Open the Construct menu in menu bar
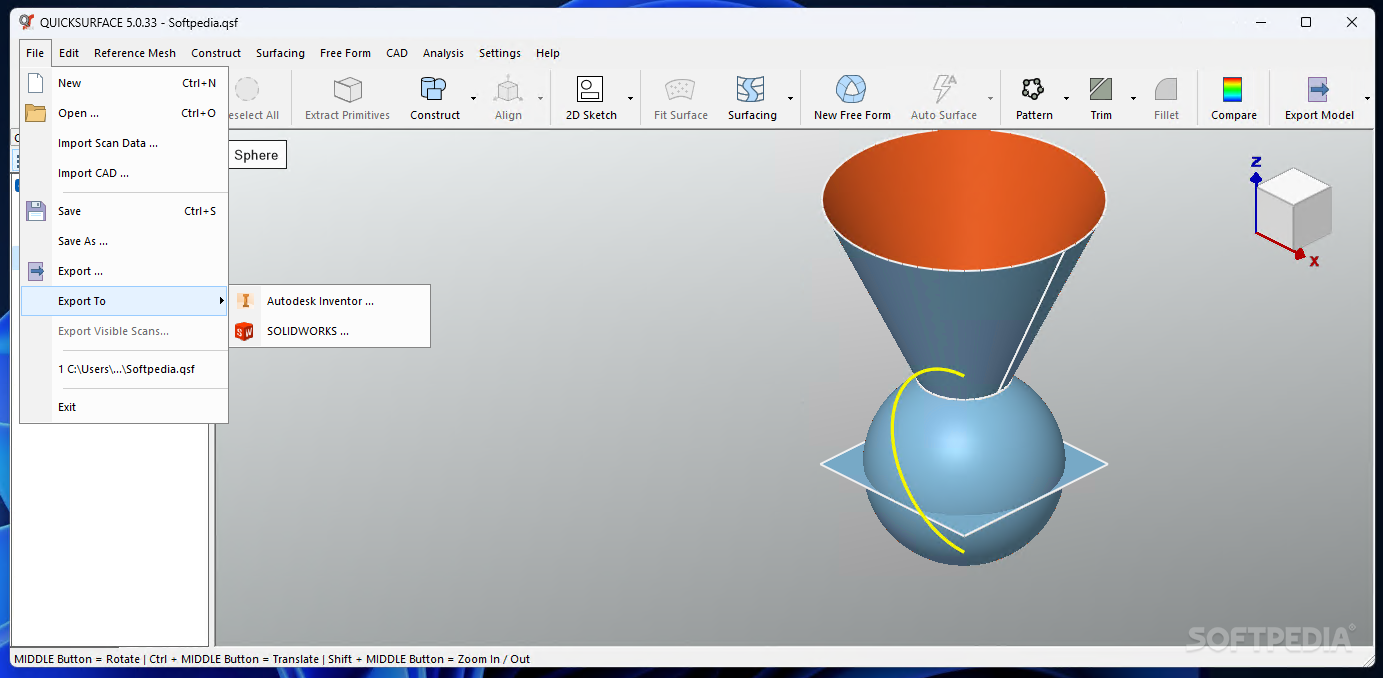Screen dimensions: 1383x678 tap(216, 53)
